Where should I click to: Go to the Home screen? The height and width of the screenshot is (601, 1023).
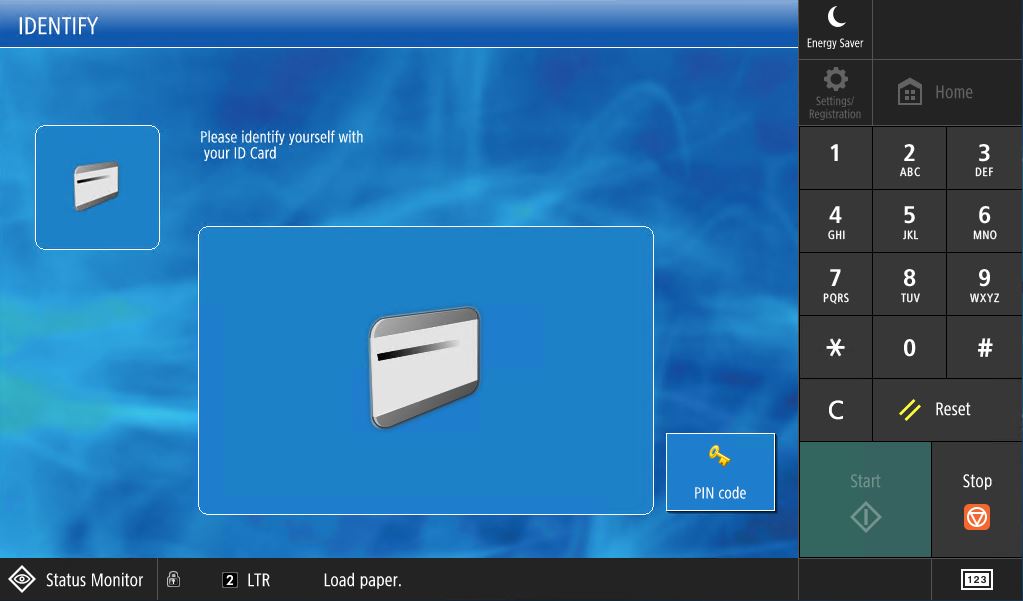click(947, 93)
